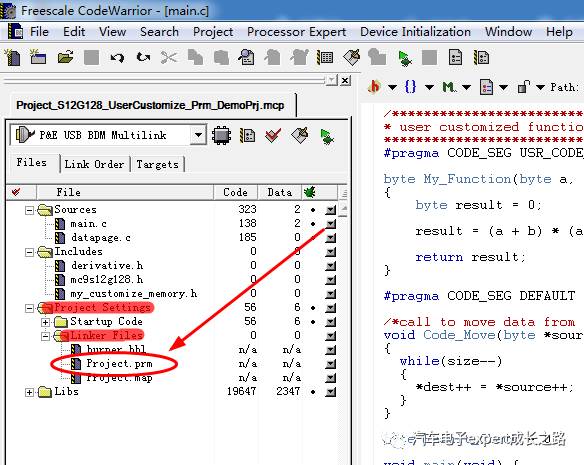584x465 pixels.
Task: Toggle debug dot for Startup Code row
Action: coord(313,322)
